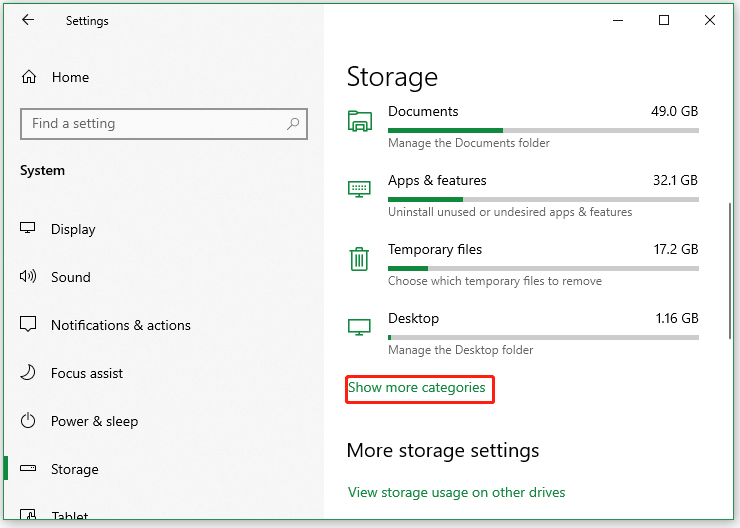Click the Home icon in sidebar
The image size is (740, 528).
coord(29,77)
